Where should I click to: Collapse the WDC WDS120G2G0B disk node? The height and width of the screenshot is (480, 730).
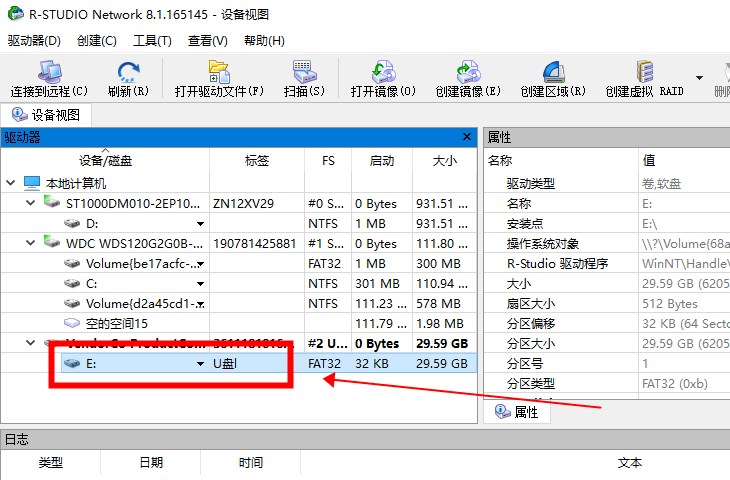click(31, 243)
